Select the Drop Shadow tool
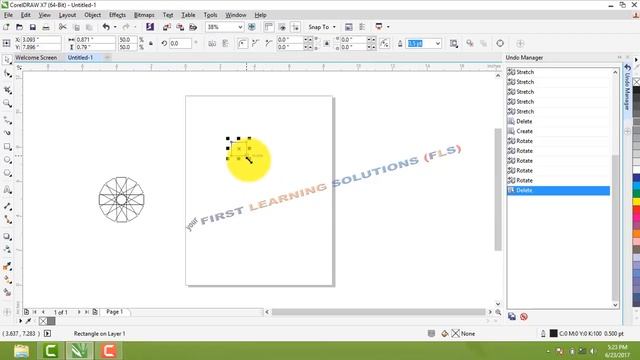This screenshot has width=640, height=360. tap(7, 236)
